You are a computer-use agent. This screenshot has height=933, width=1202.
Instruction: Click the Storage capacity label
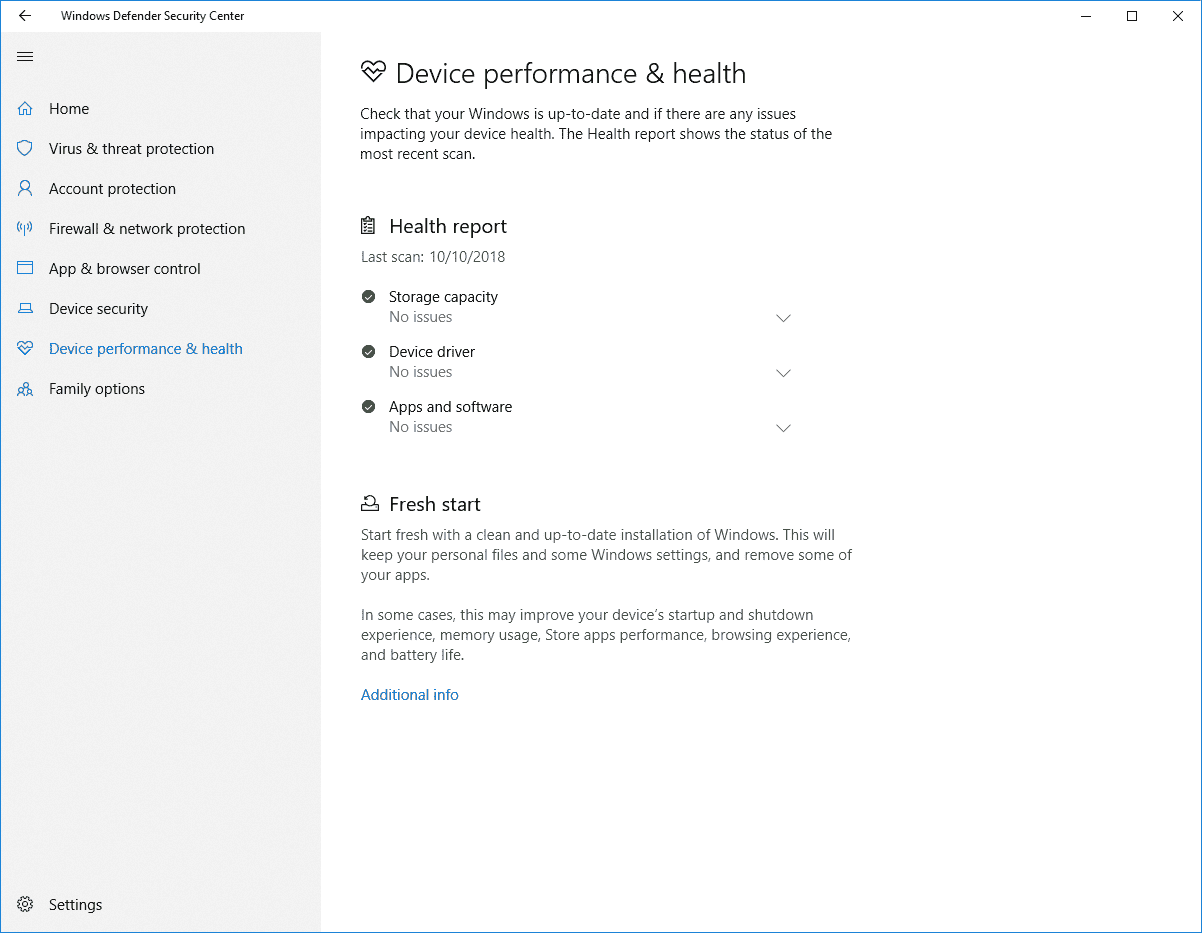pyautogui.click(x=443, y=297)
